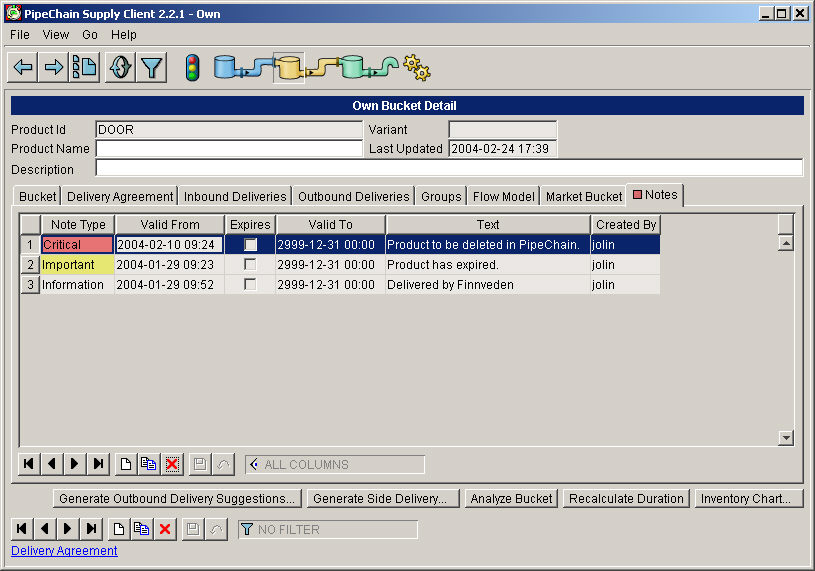Viewport: 815px width, 571px height.
Task: Open the Inventory Chart button
Action: 749,498
